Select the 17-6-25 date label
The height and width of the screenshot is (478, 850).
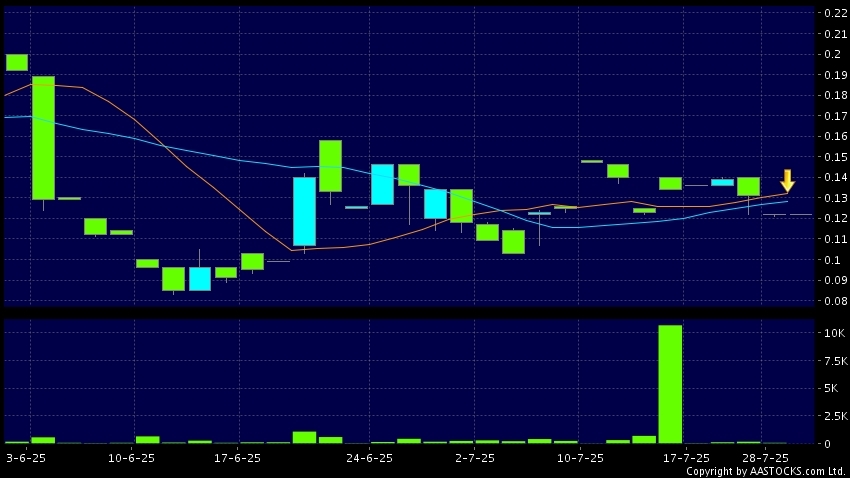coord(237,458)
